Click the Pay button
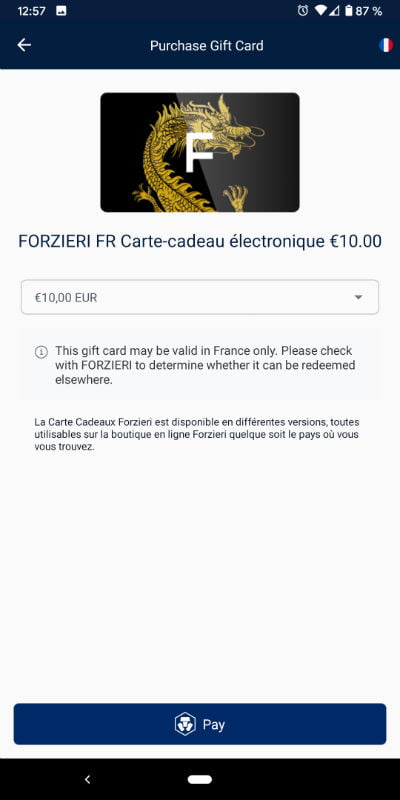The image size is (400, 800). tap(200, 724)
